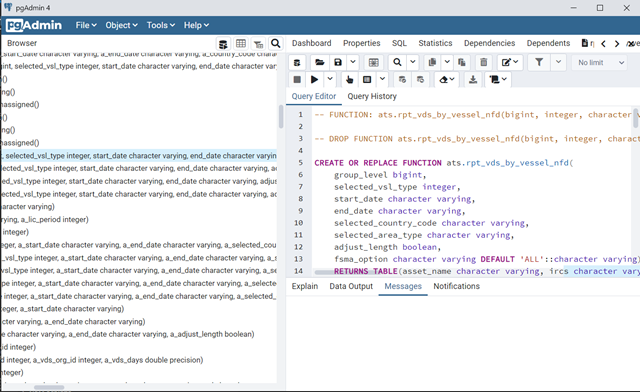Open the Query Editor tab
Viewport: 640px width, 392px height.
[313, 96]
